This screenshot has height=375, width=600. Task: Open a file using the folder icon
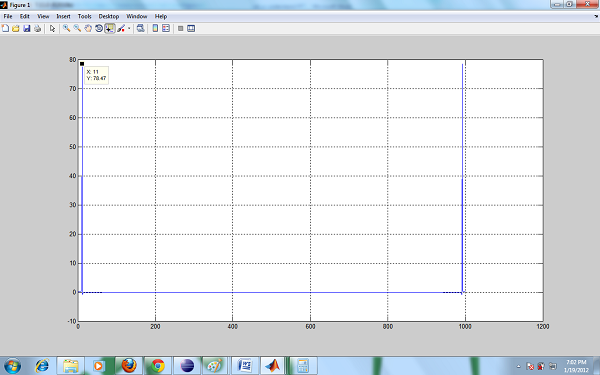(16, 28)
